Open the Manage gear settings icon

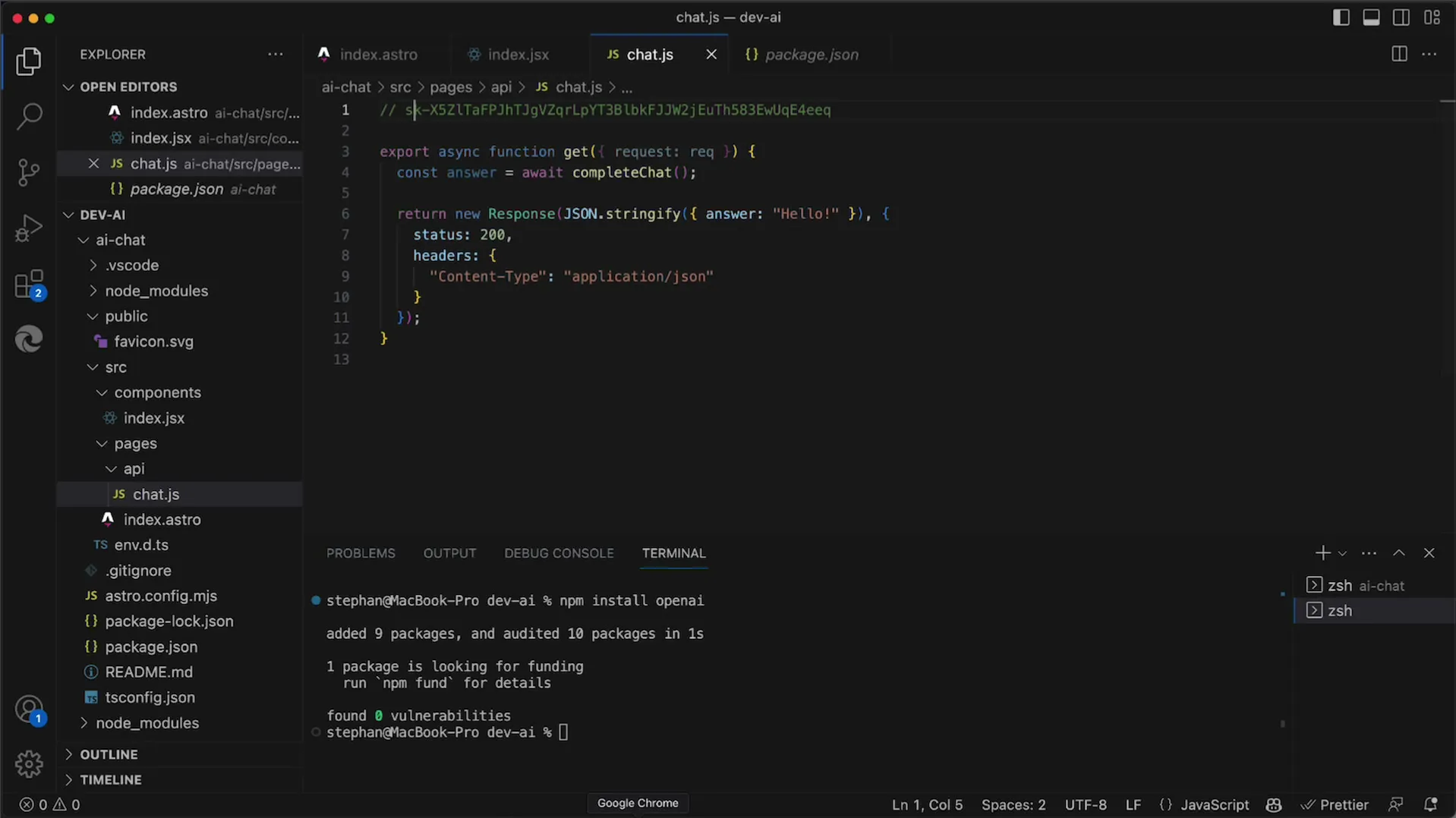tap(29, 764)
